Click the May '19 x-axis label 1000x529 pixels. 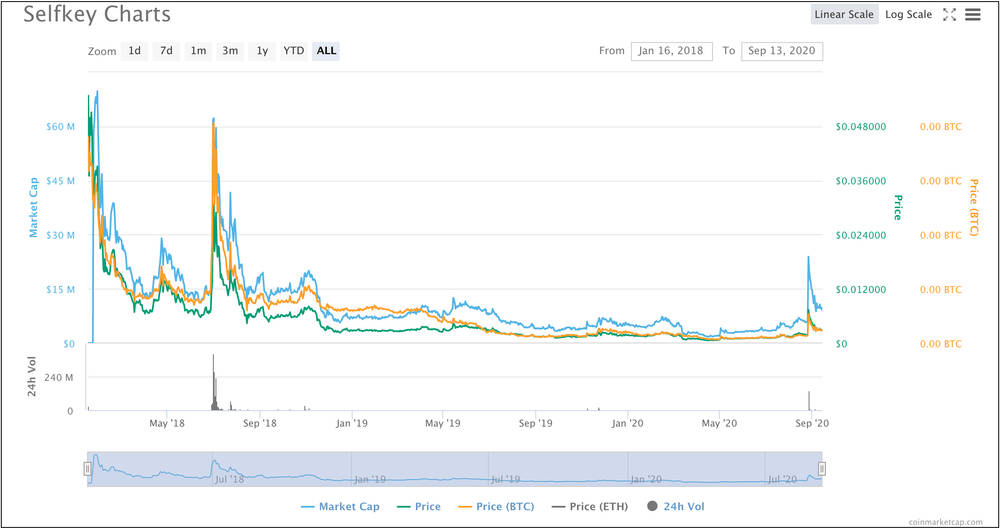pyautogui.click(x=443, y=422)
